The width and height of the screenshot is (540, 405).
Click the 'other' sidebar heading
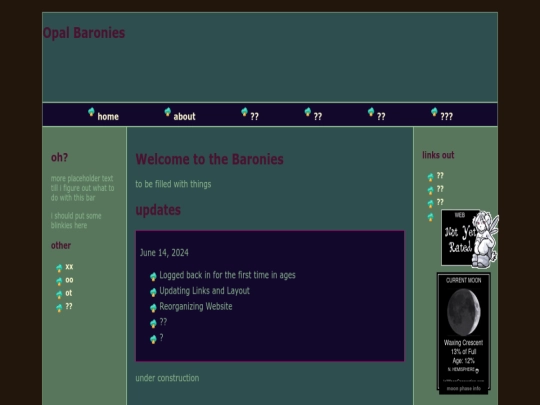click(61, 246)
